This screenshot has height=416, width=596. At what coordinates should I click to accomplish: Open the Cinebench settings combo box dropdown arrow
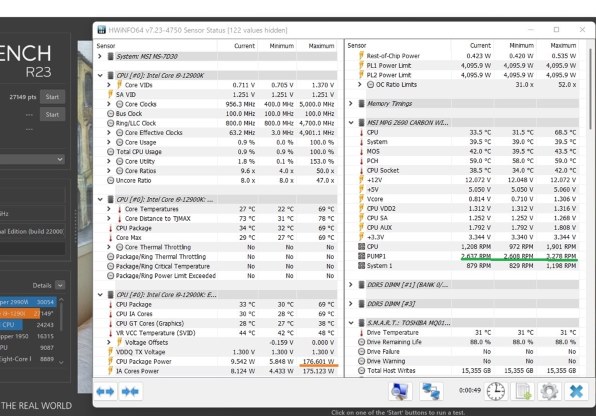click(x=60, y=159)
